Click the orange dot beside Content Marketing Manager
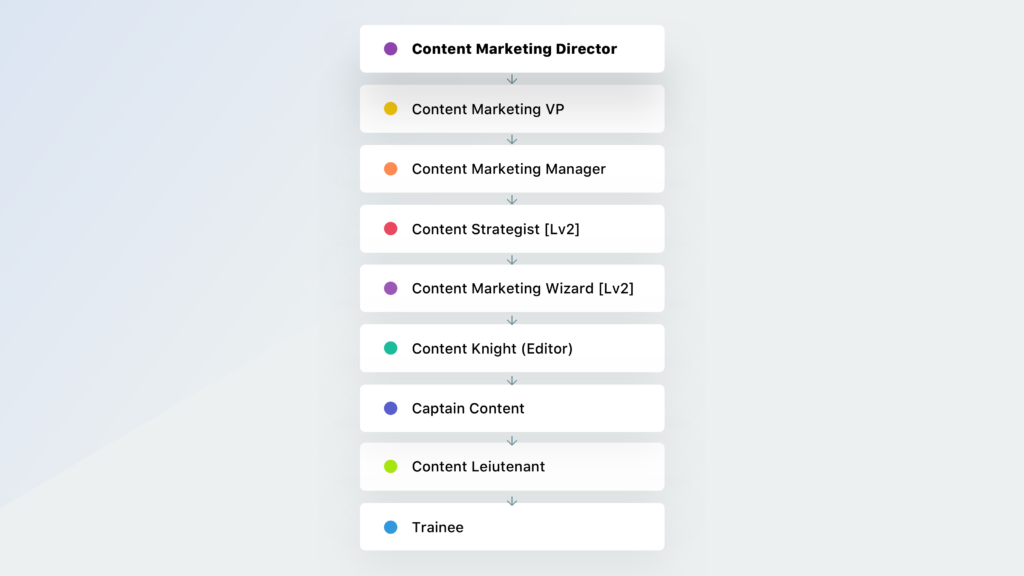The width and height of the screenshot is (1024, 576). click(x=391, y=169)
